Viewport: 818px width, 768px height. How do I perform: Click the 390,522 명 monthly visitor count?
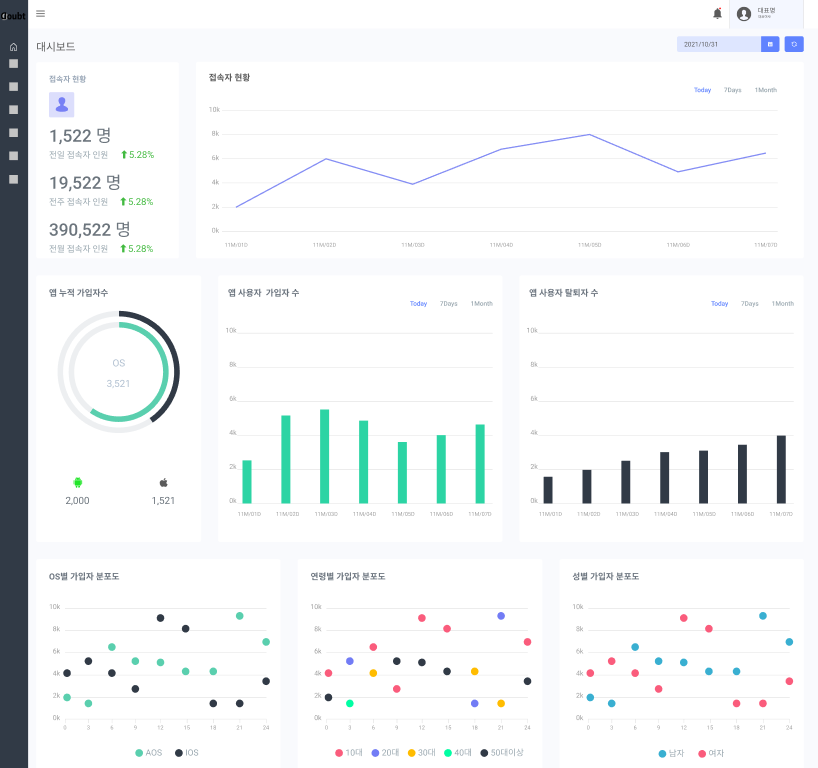point(89,230)
